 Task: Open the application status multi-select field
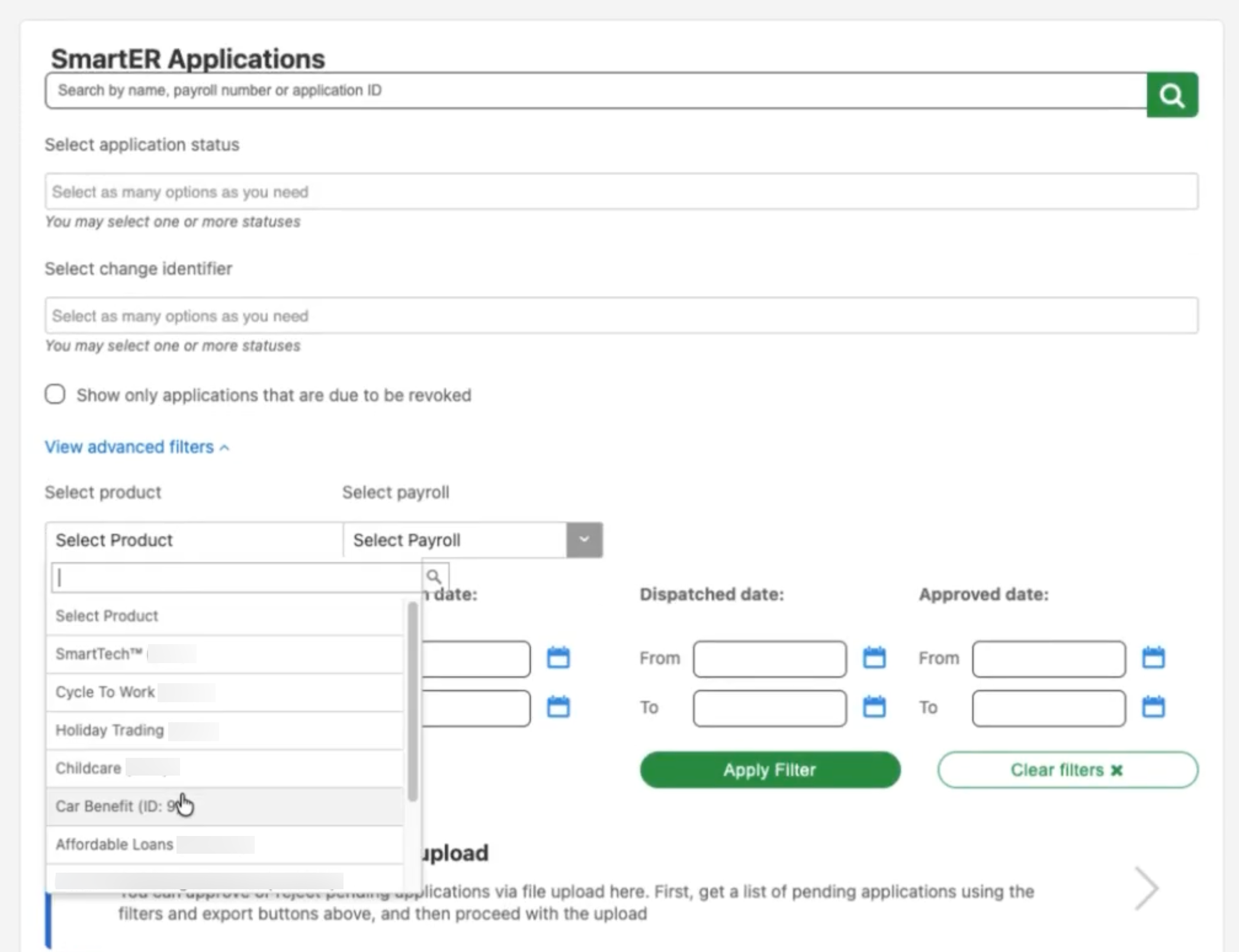tap(622, 191)
